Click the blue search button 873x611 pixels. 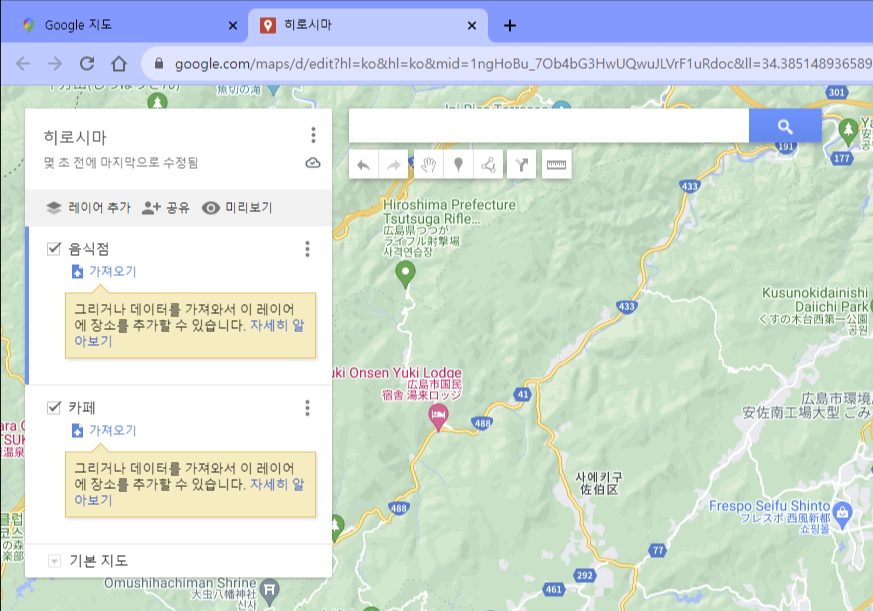(785, 126)
